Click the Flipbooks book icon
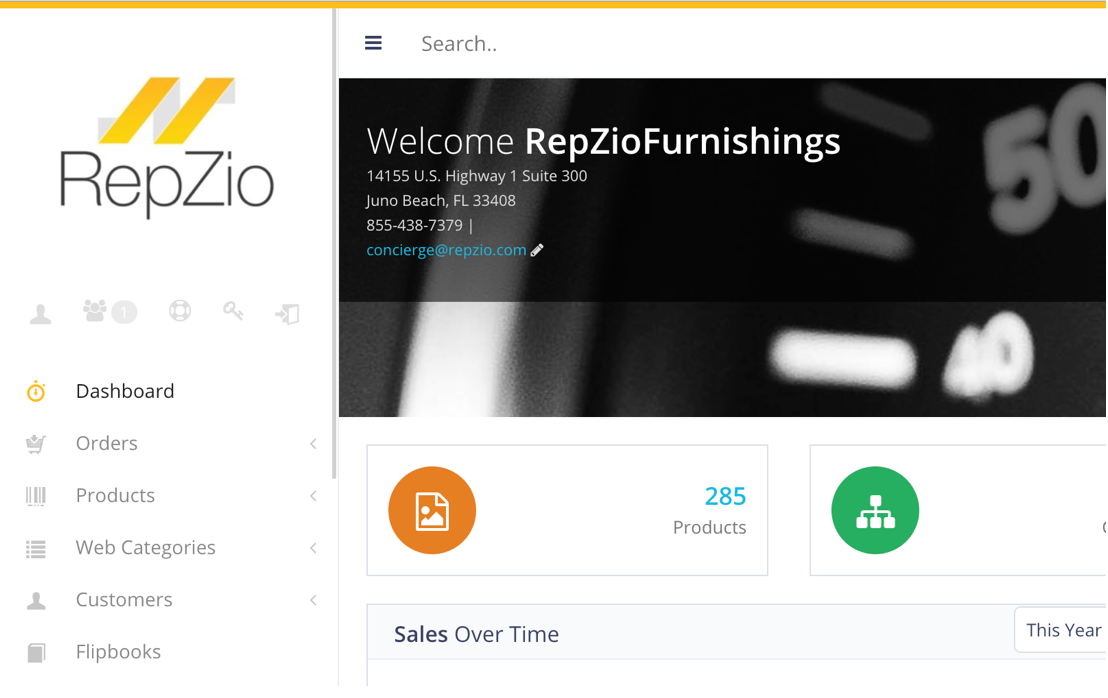 coord(36,653)
